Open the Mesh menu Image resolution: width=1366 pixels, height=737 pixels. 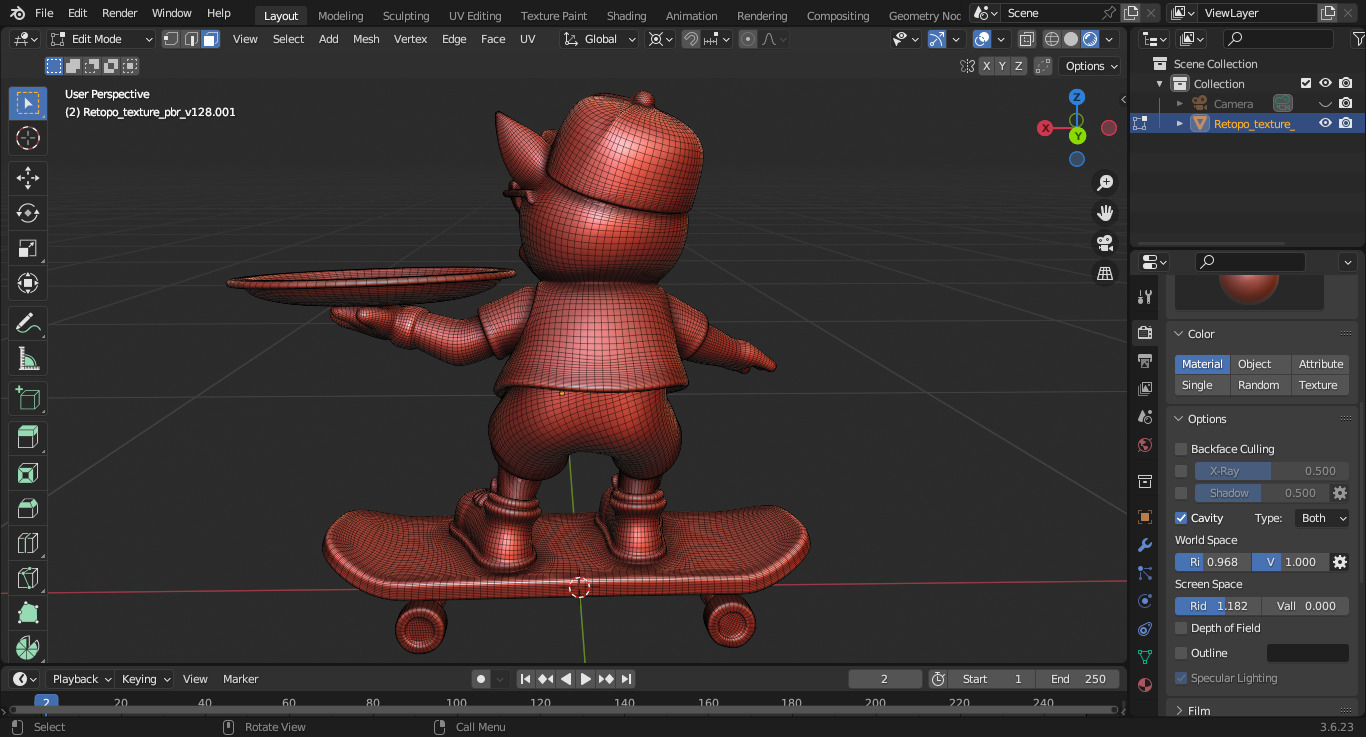tap(366, 39)
